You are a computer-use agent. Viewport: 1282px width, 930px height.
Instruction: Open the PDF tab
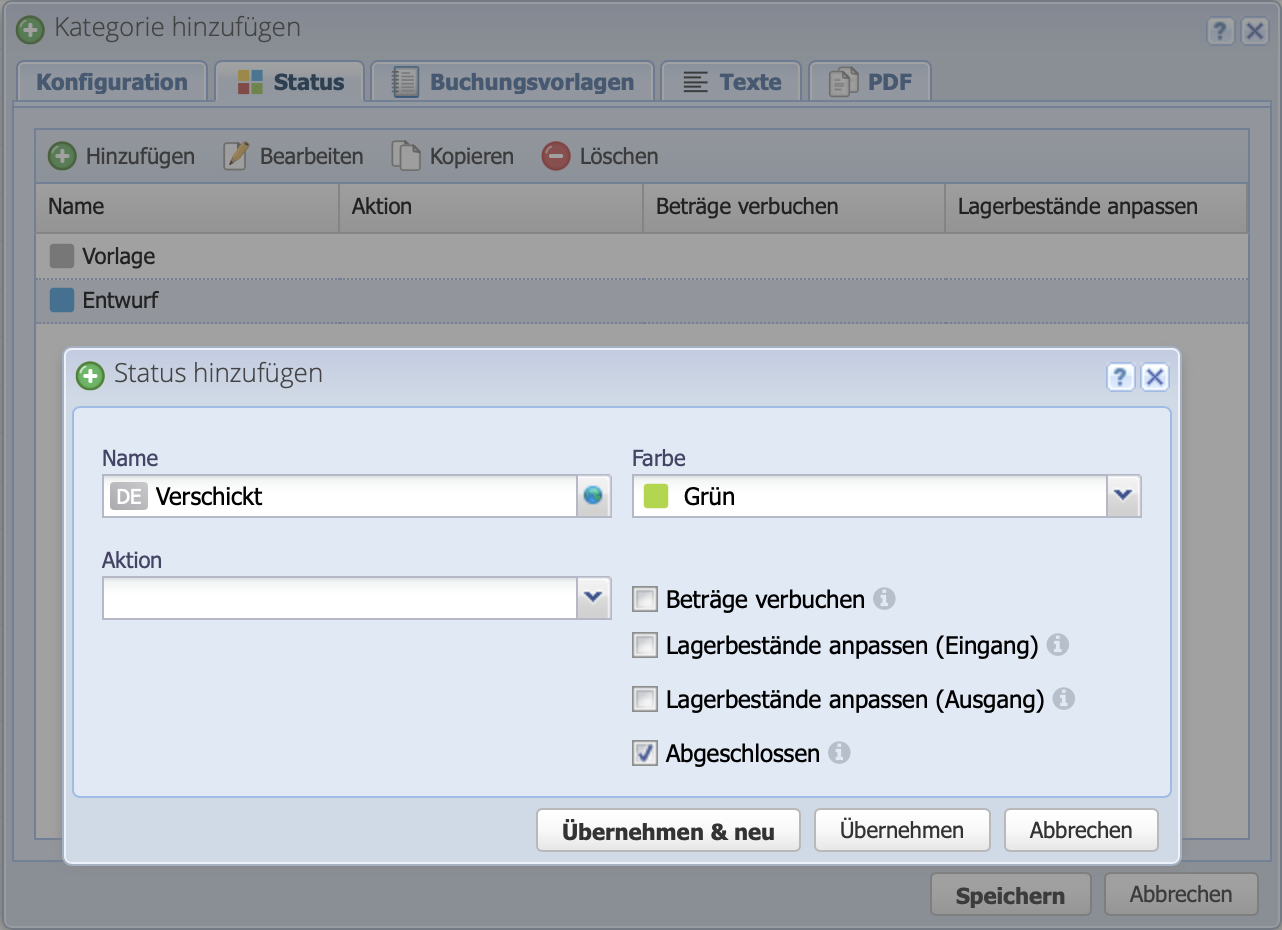(870, 81)
